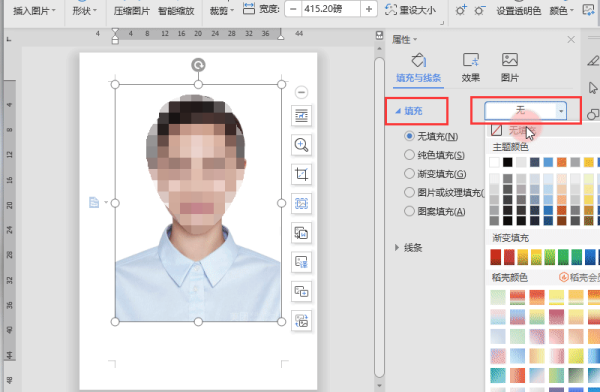Click the pencil icon in right sidebar
This screenshot has height=392, width=600.
pos(593,60)
